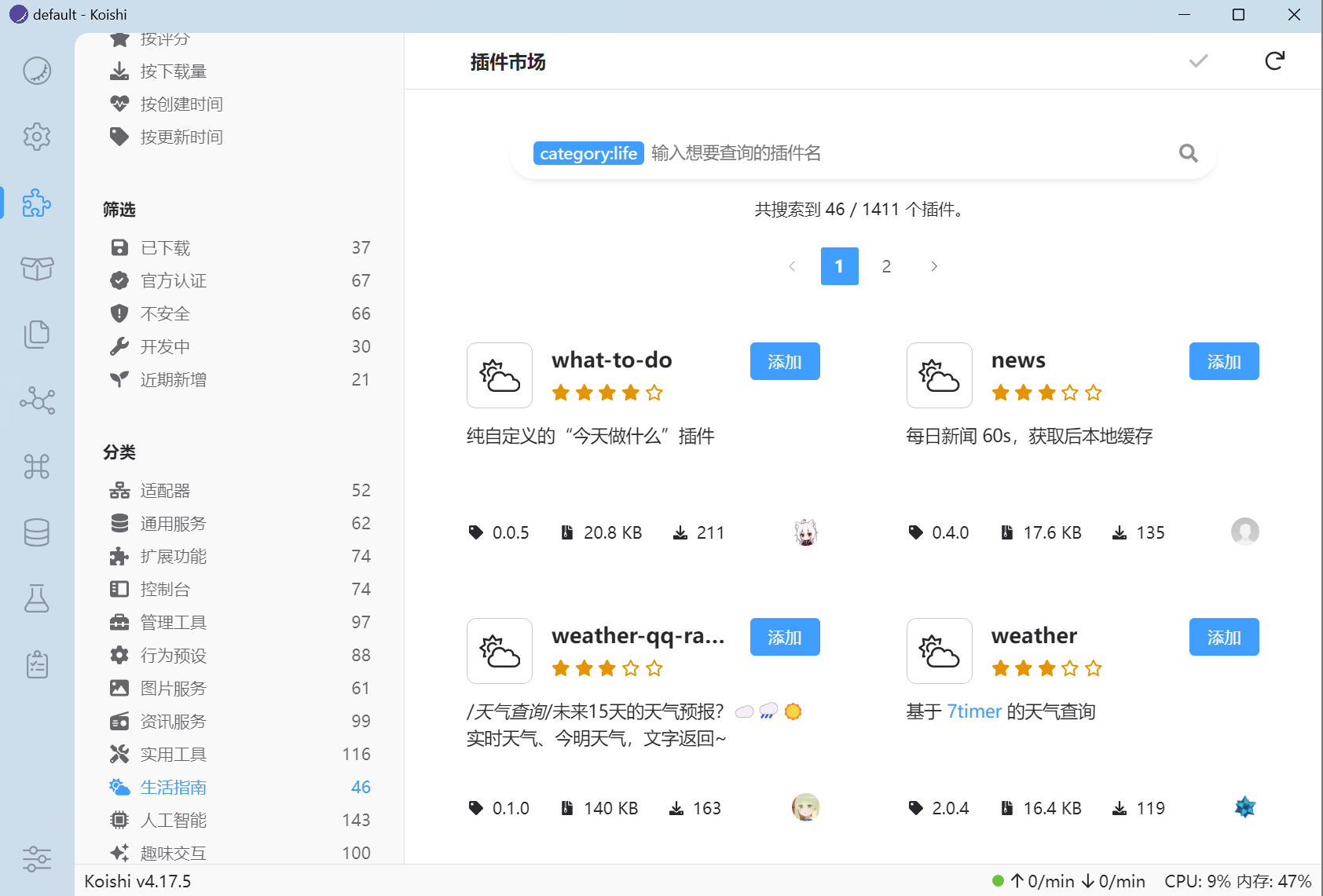Select the utility tools category (实用工具)
This screenshot has height=896, width=1323.
click(x=240, y=755)
